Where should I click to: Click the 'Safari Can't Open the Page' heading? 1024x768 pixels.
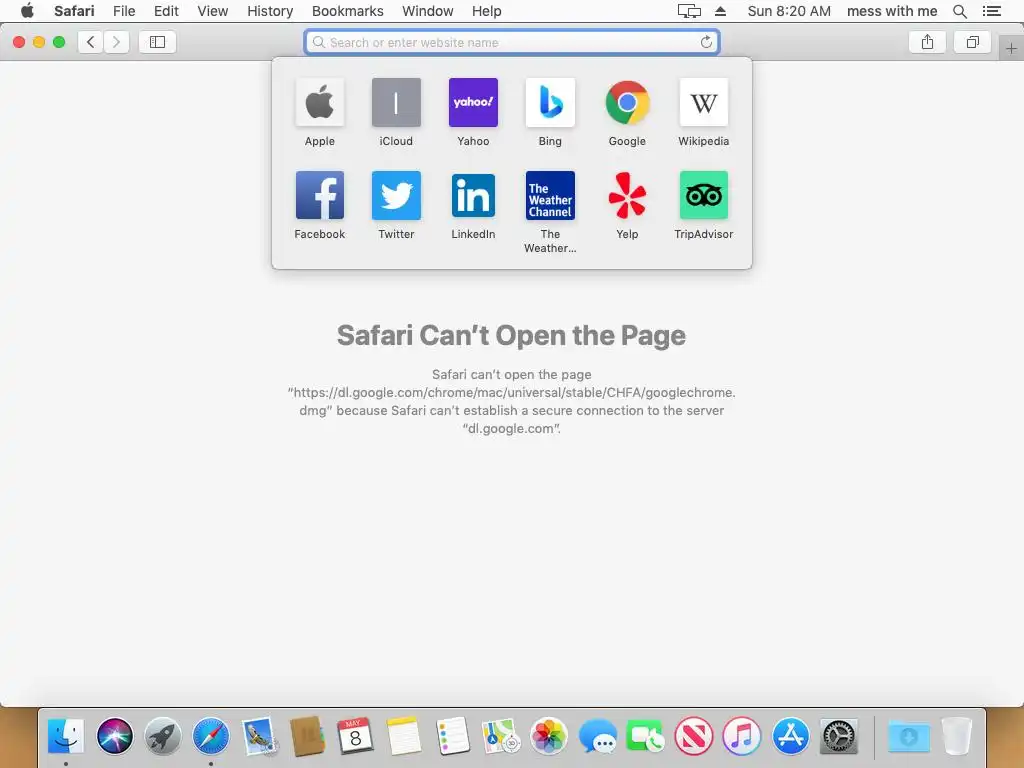click(x=511, y=335)
